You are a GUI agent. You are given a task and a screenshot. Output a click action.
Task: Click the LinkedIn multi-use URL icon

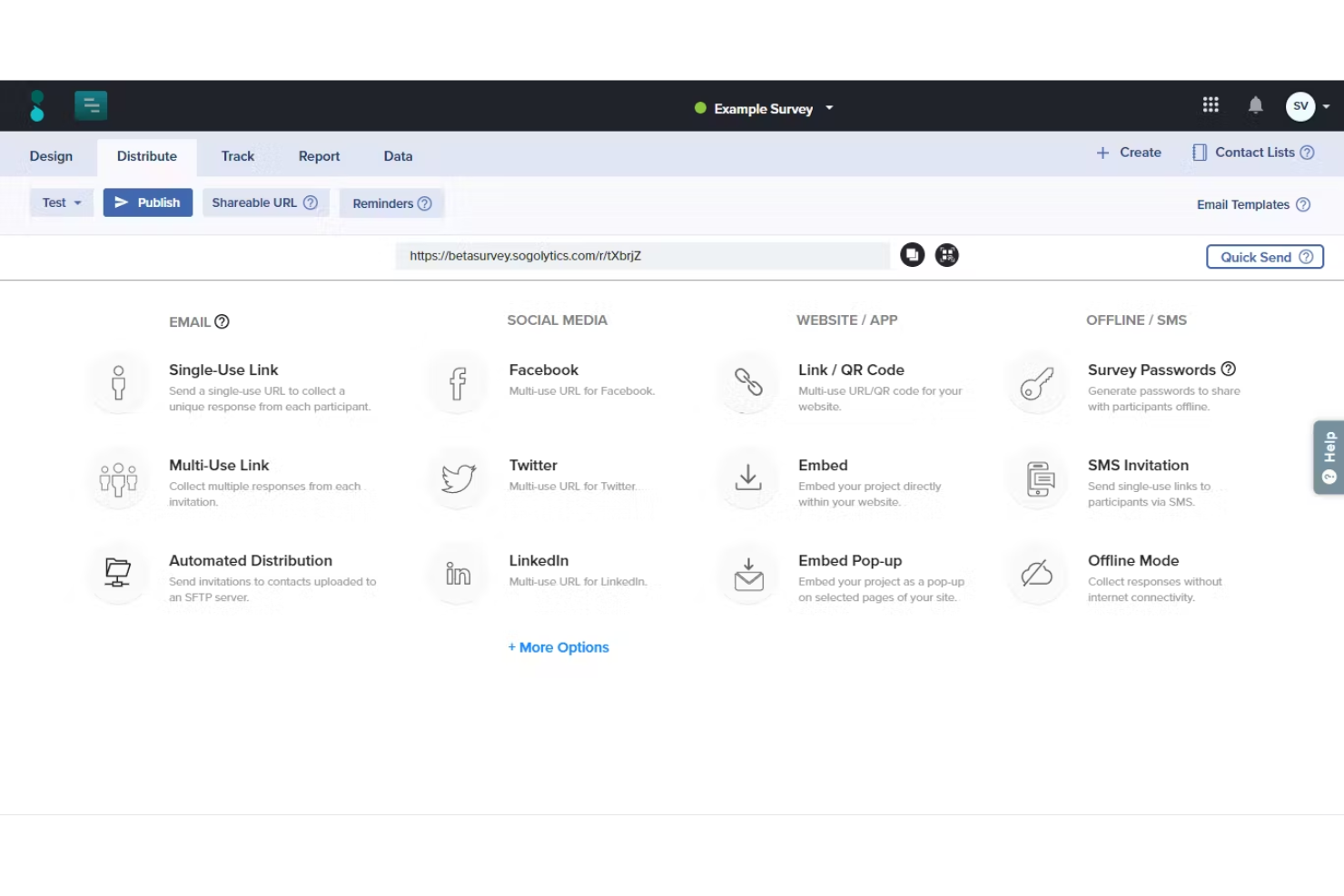point(457,574)
